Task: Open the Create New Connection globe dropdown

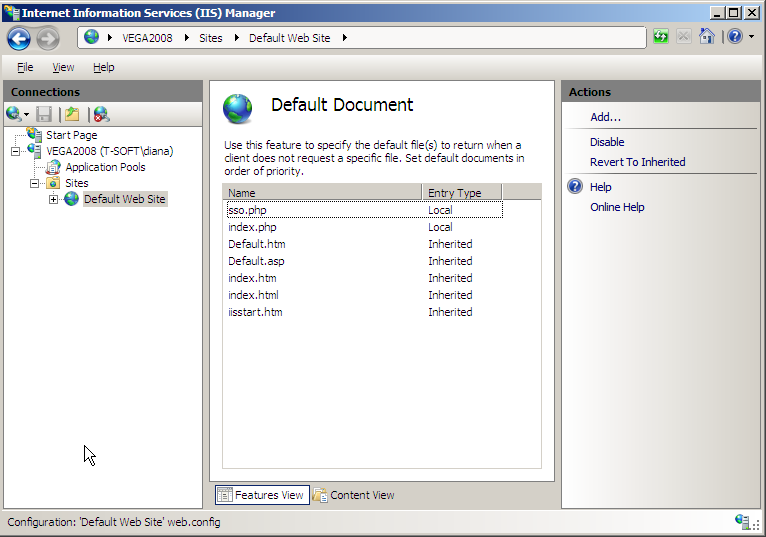Action: (x=17, y=114)
